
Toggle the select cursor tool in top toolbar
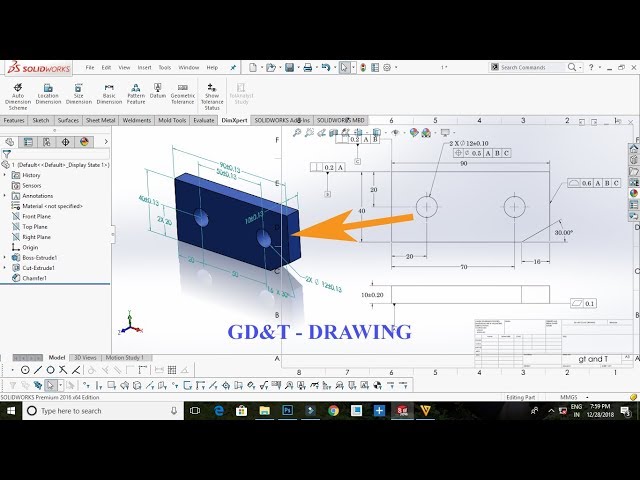(x=344, y=67)
